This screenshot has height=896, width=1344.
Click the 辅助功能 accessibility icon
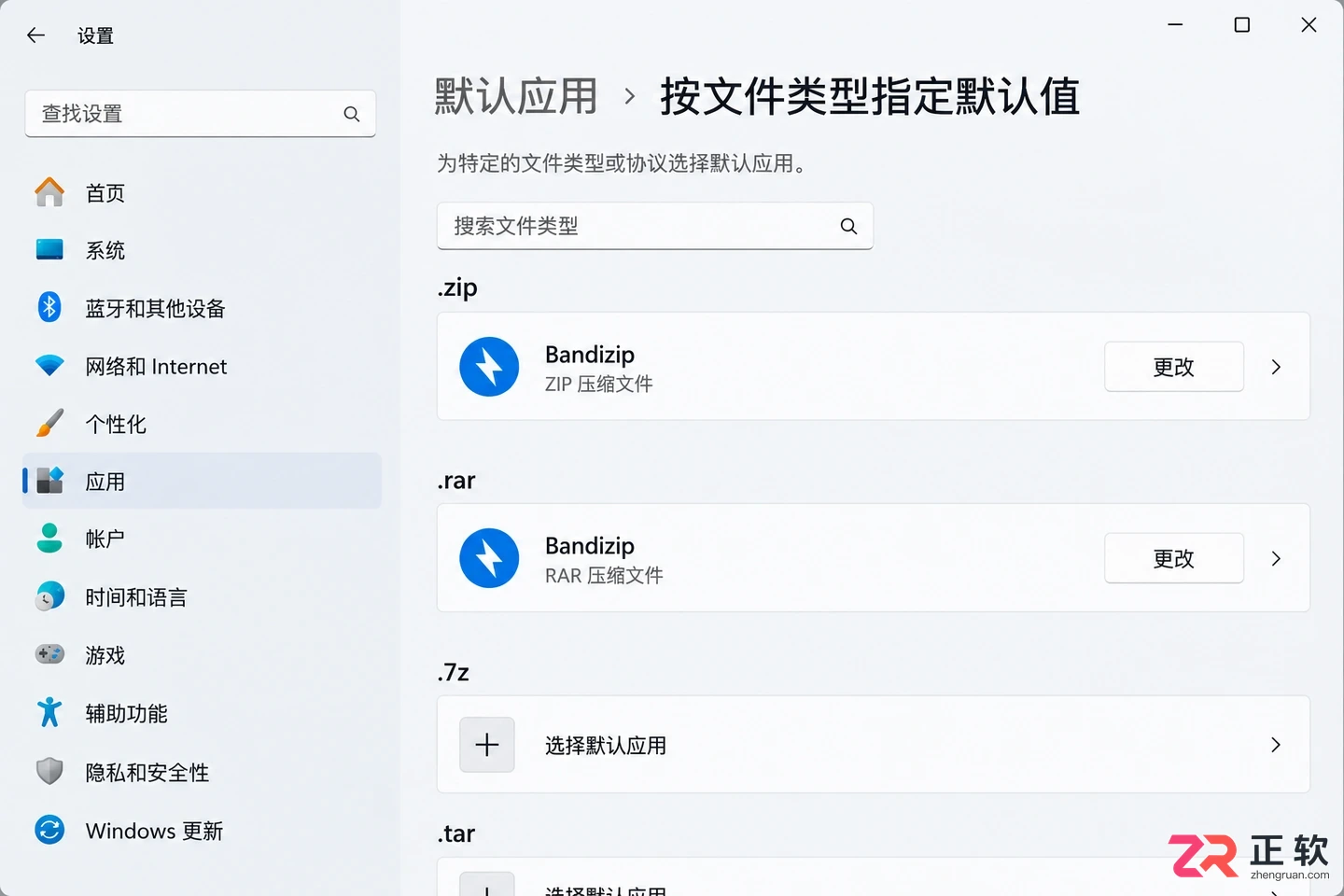pyautogui.click(x=49, y=712)
